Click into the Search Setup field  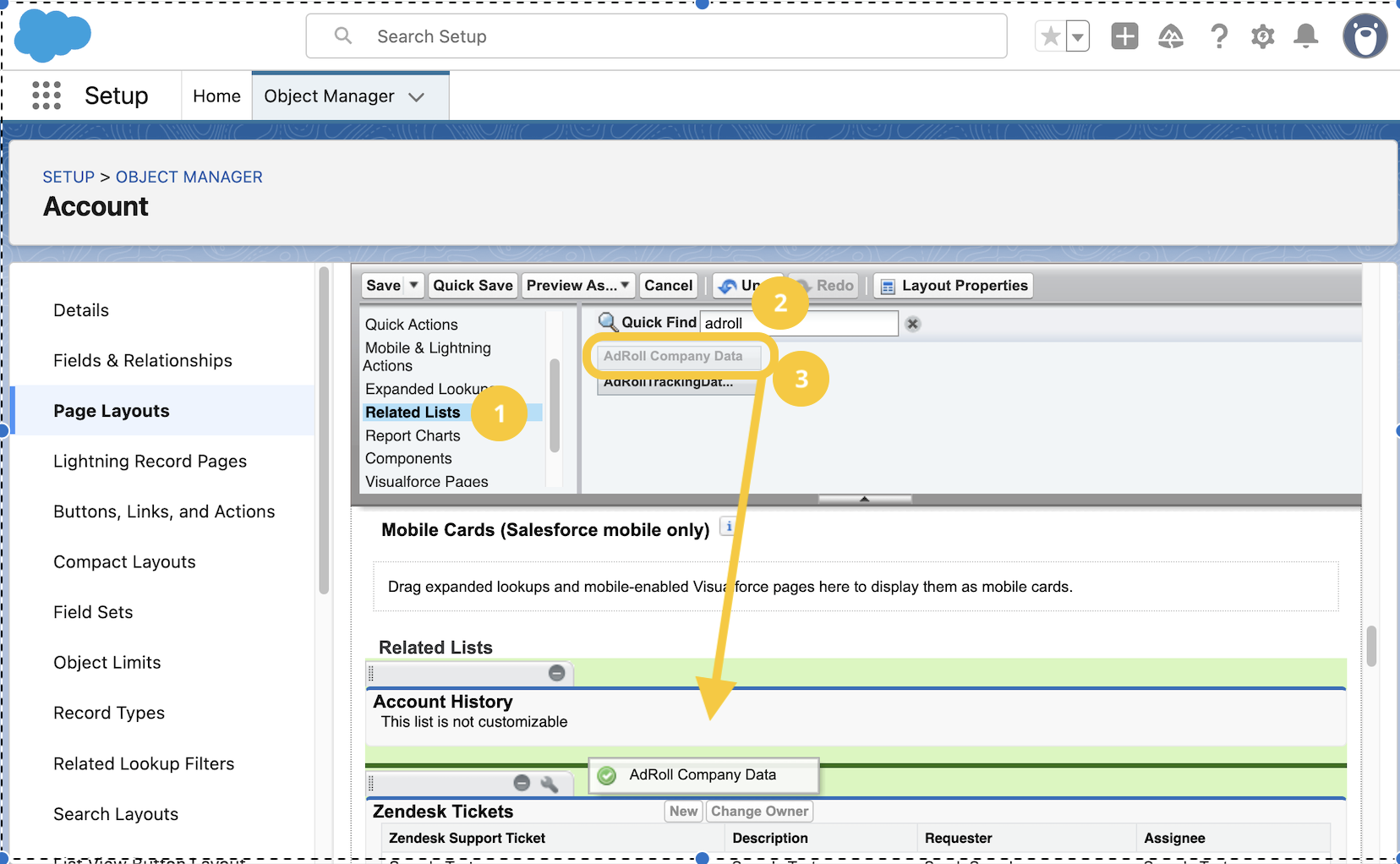[655, 36]
